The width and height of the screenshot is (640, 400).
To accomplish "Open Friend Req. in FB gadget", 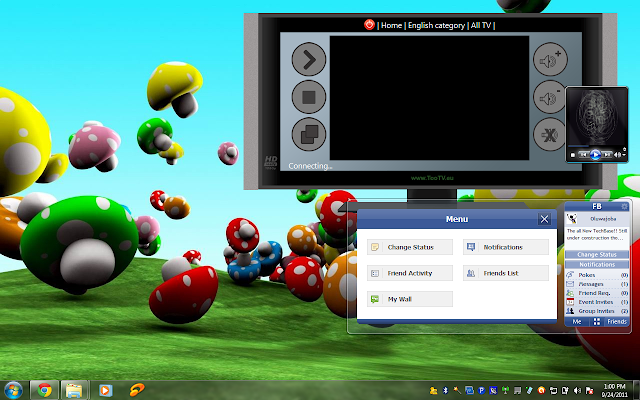I will [597, 293].
